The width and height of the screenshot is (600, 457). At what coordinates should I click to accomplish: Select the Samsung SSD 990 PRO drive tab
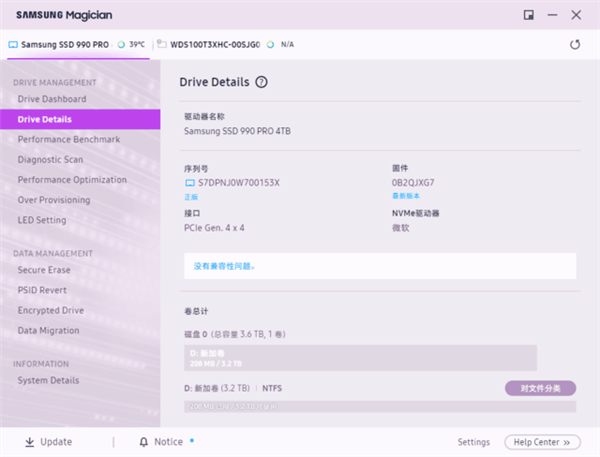point(62,45)
